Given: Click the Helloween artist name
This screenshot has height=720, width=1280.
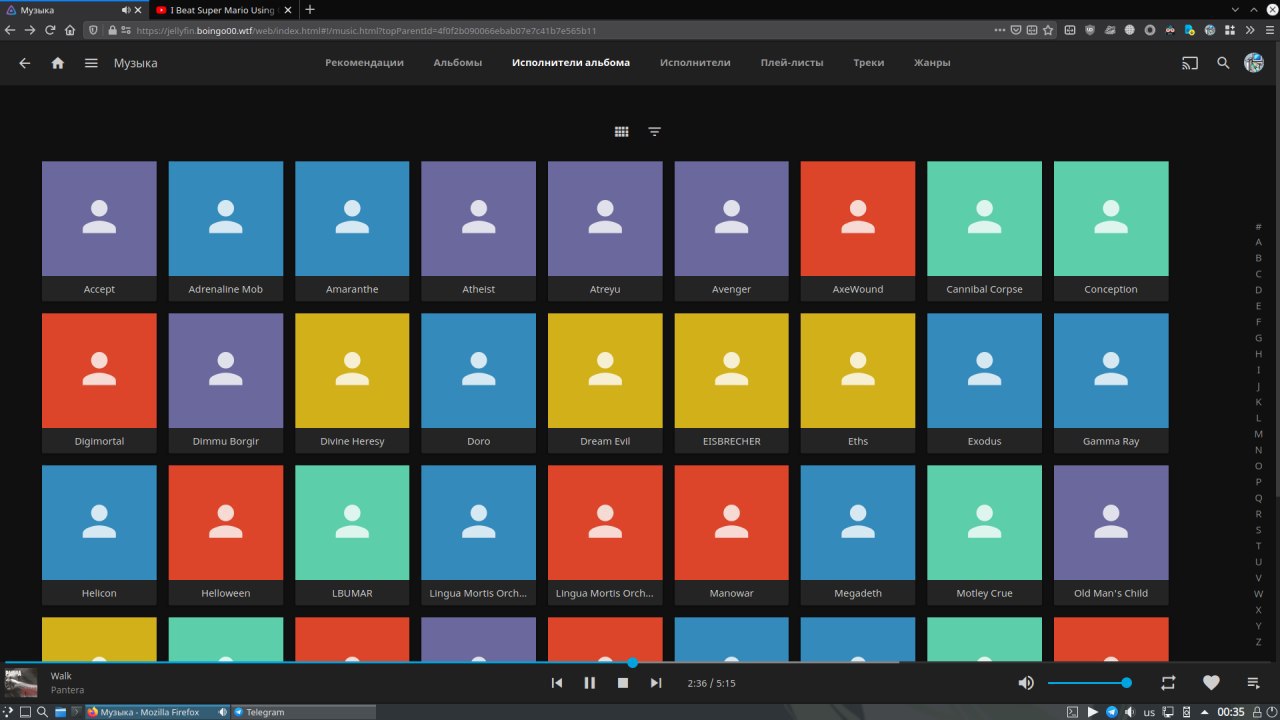Looking at the screenshot, I should pyautogui.click(x=225, y=593).
